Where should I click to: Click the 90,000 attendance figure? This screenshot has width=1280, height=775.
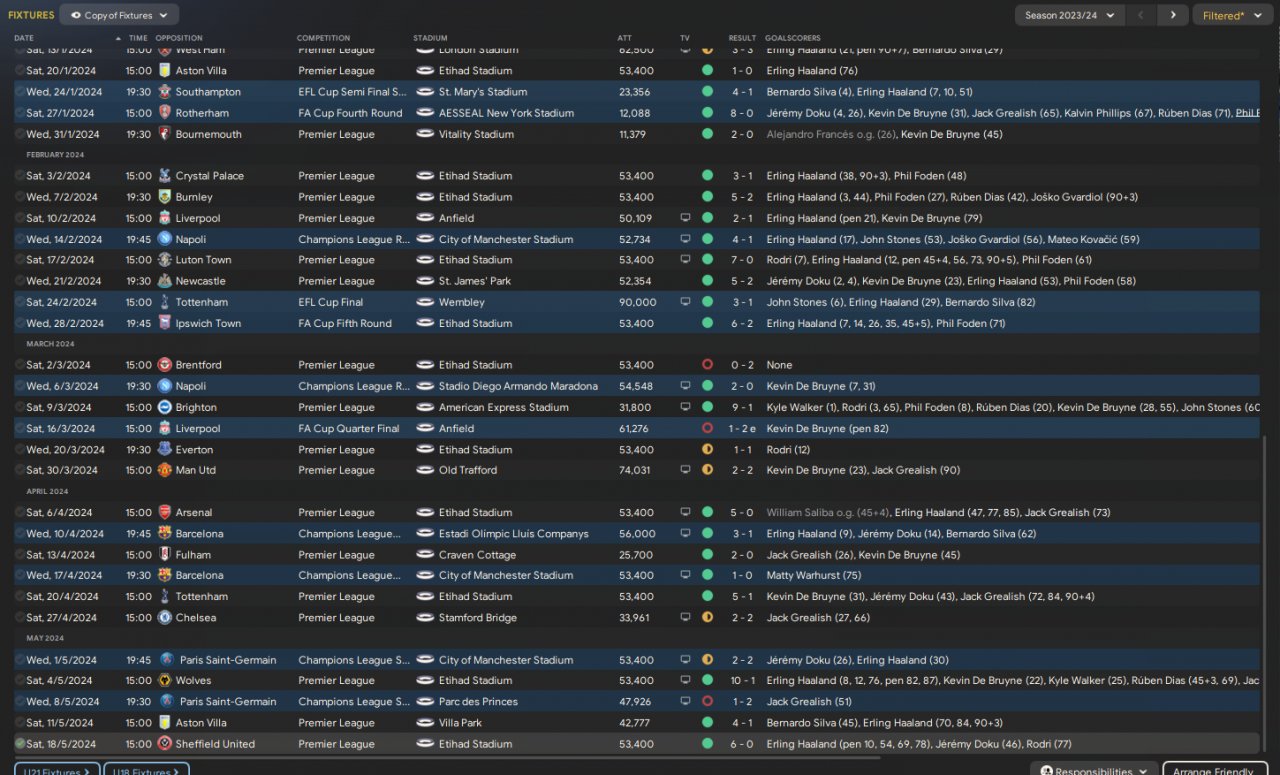[638, 302]
